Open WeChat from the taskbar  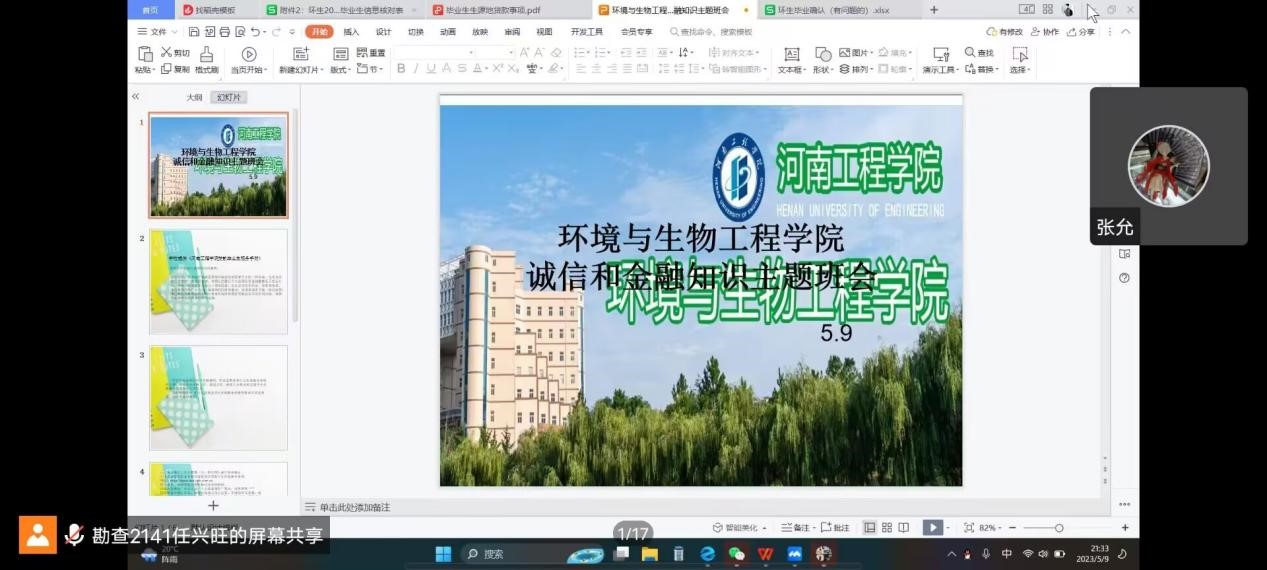click(x=737, y=553)
